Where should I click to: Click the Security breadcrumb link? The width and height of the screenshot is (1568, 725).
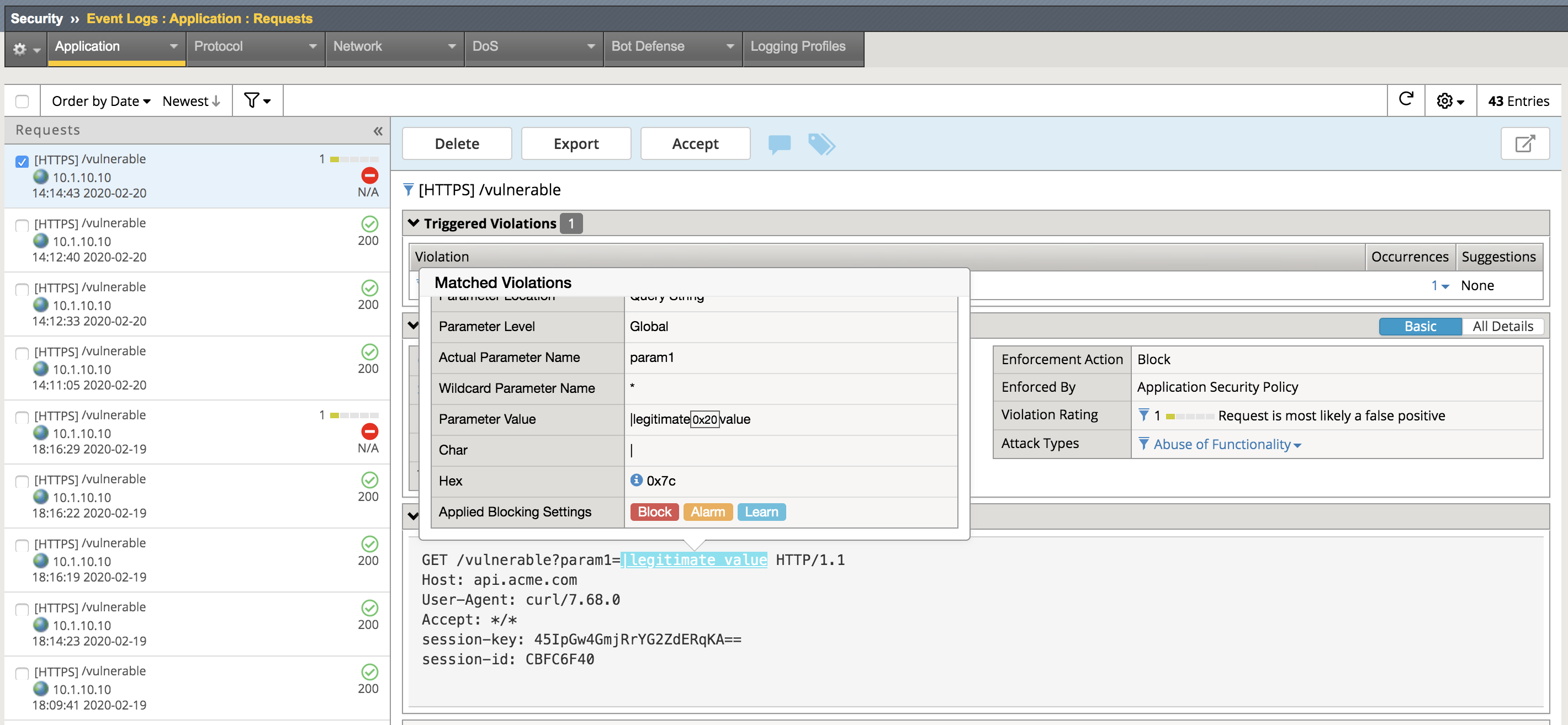[x=36, y=18]
